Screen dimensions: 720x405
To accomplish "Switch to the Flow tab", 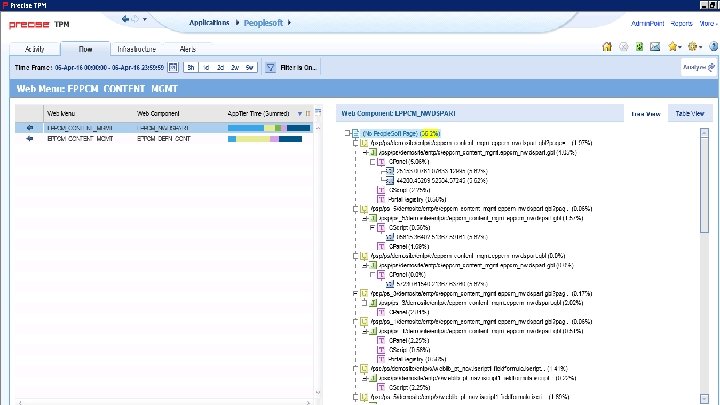I will (85, 49).
